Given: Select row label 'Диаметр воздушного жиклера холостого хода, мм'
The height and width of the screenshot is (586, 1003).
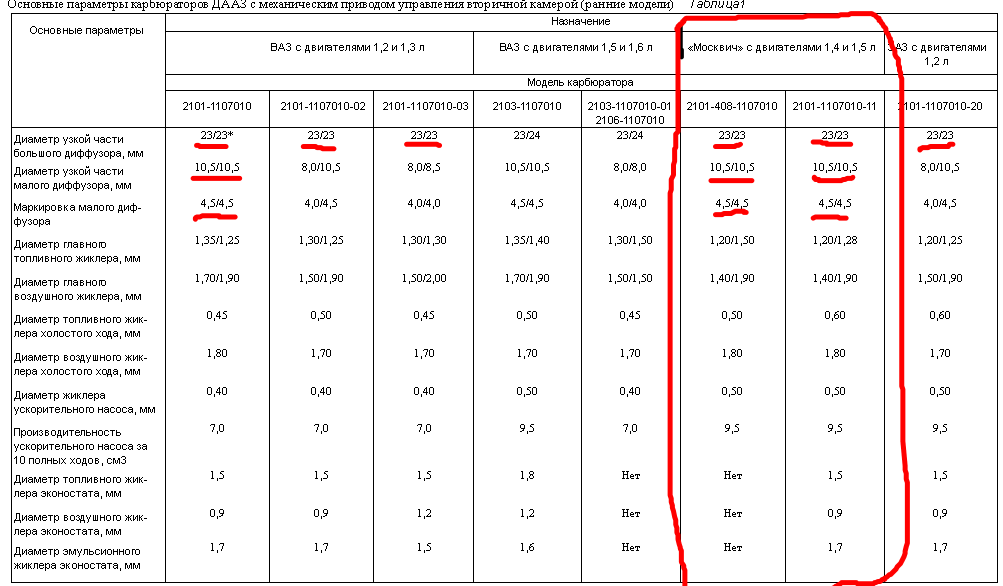Looking at the screenshot, I should (x=80, y=364).
